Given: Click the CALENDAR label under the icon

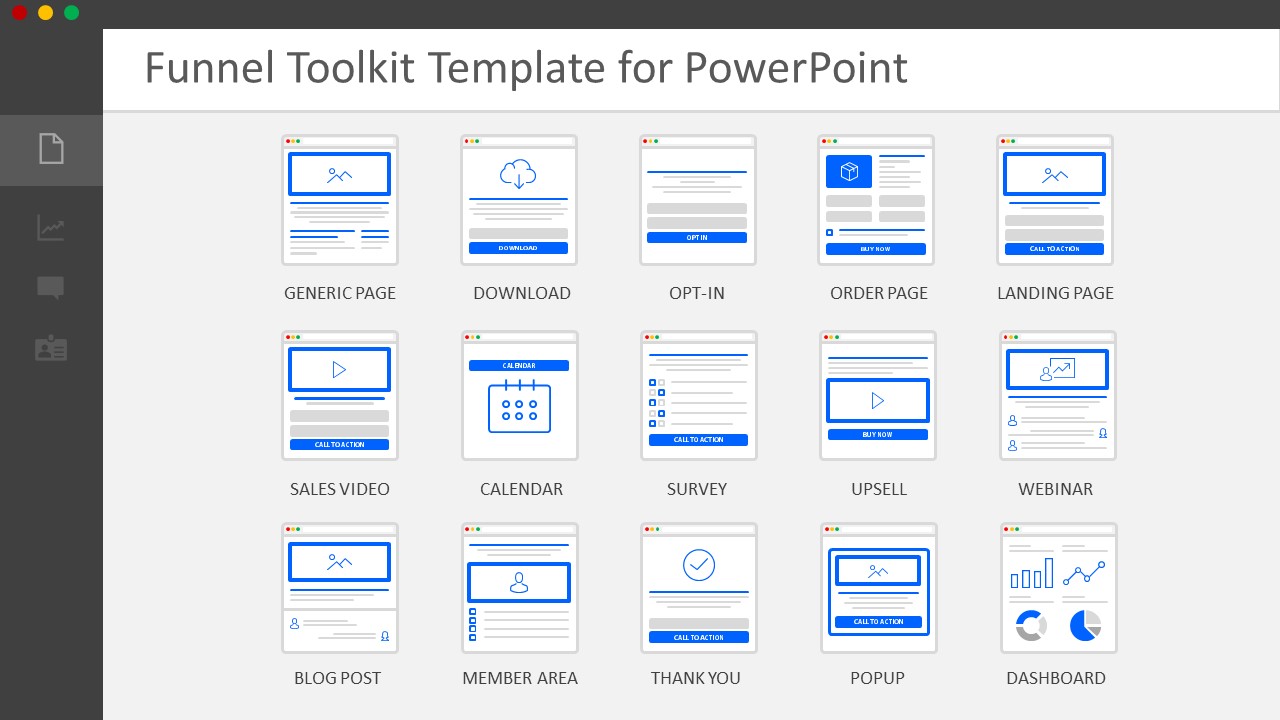Looking at the screenshot, I should (x=521, y=489).
